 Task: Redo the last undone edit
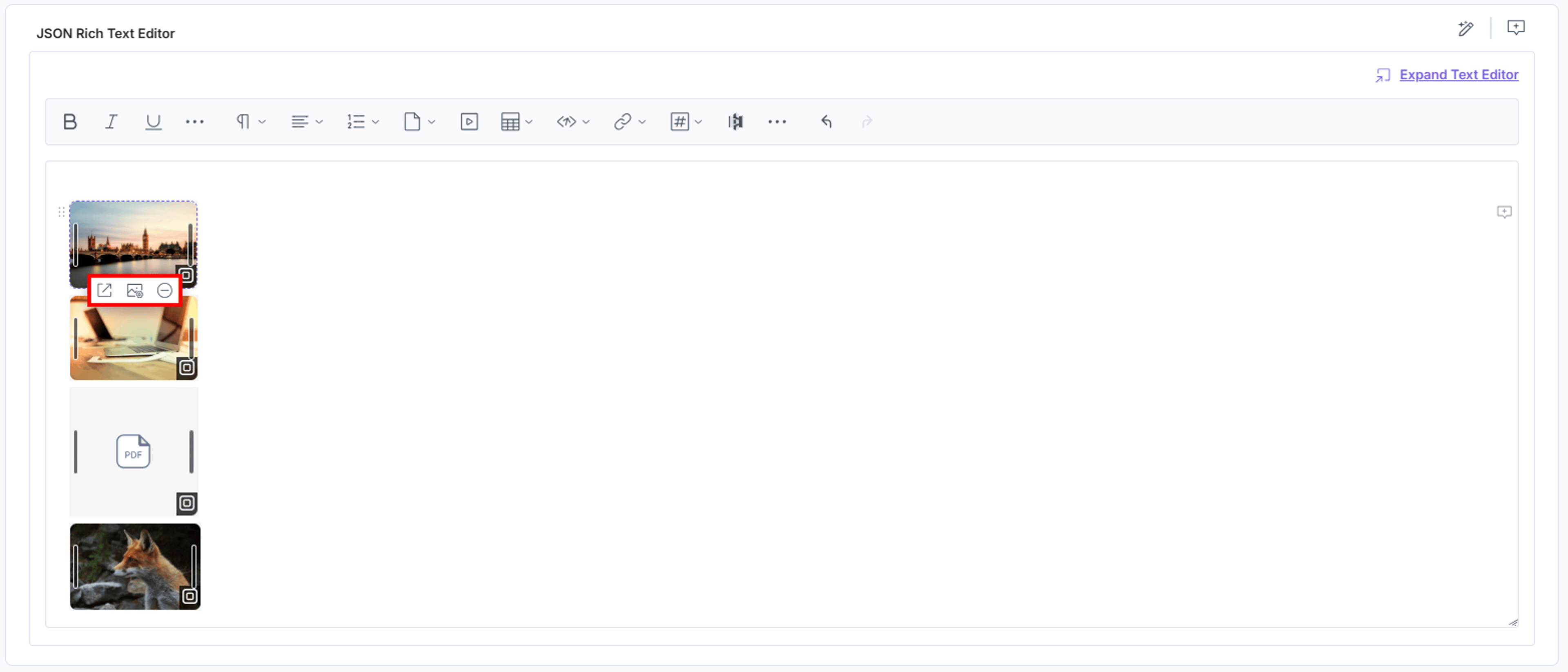[x=867, y=122]
